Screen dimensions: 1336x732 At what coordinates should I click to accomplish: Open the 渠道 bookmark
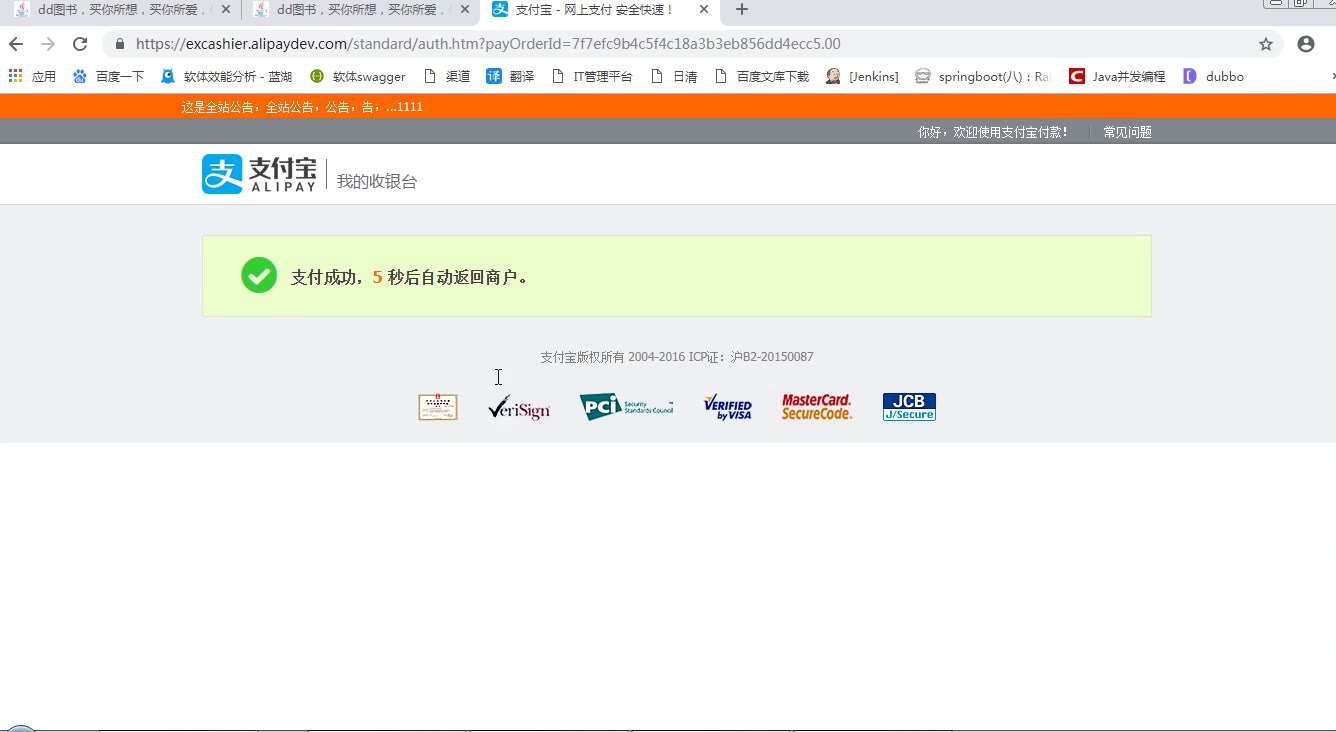447,76
